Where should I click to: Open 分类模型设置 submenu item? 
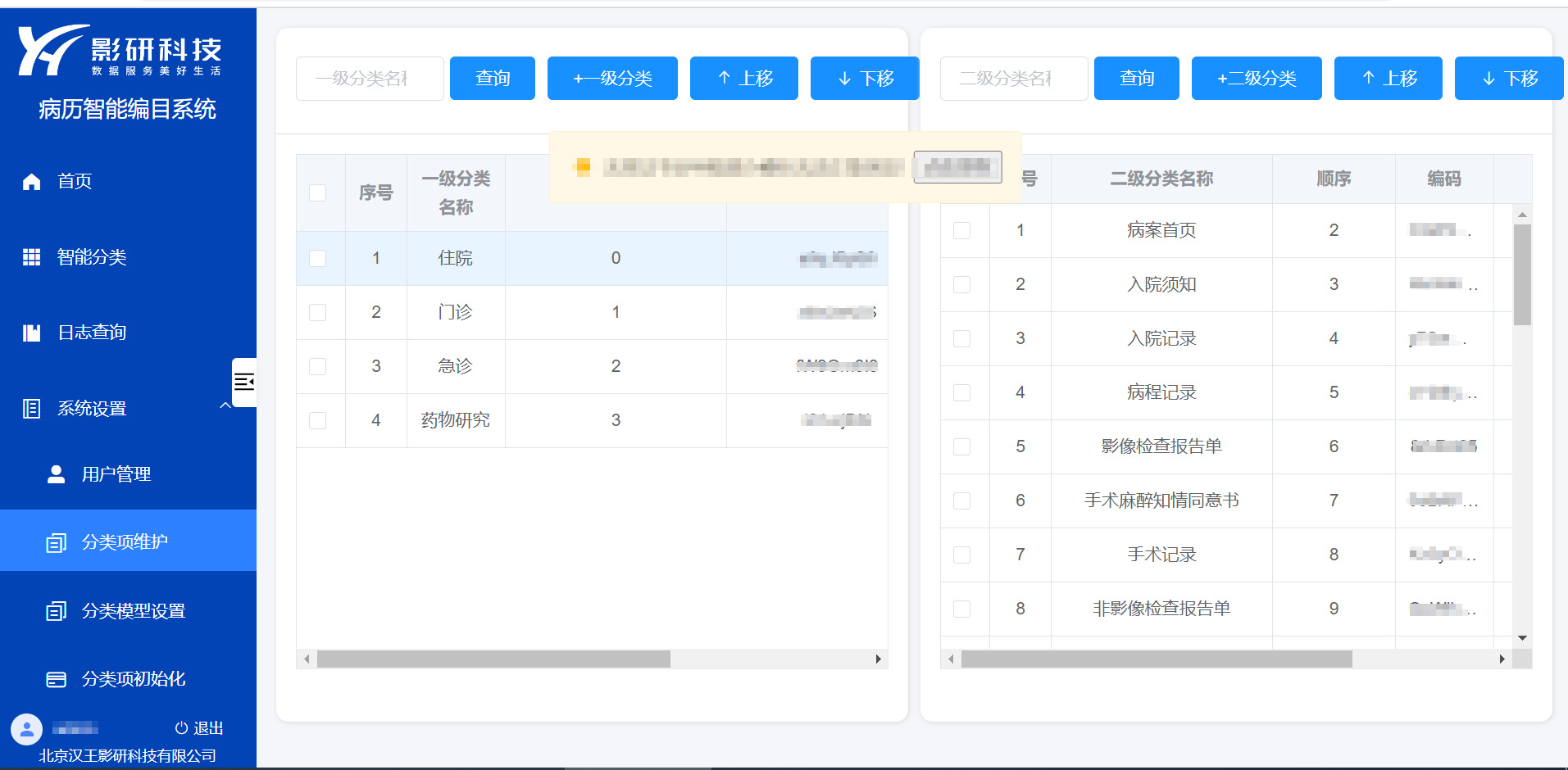tap(128, 611)
